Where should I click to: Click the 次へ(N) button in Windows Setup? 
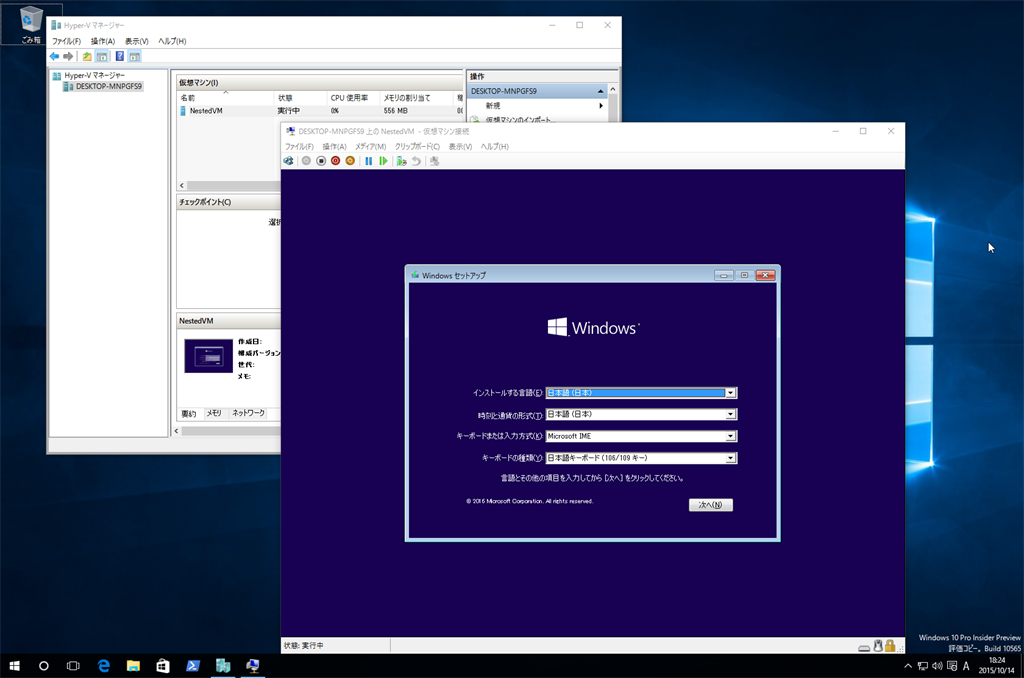click(711, 505)
